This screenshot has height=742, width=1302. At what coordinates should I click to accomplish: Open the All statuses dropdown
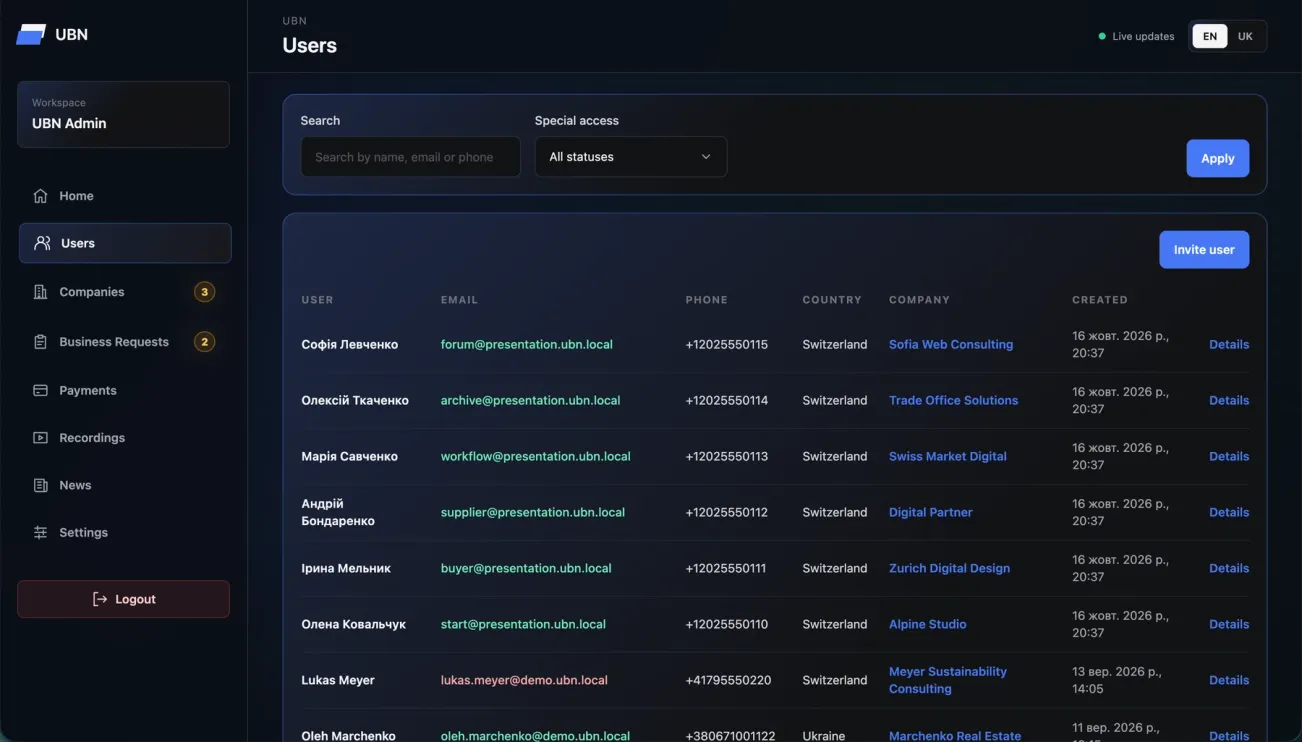(x=631, y=157)
